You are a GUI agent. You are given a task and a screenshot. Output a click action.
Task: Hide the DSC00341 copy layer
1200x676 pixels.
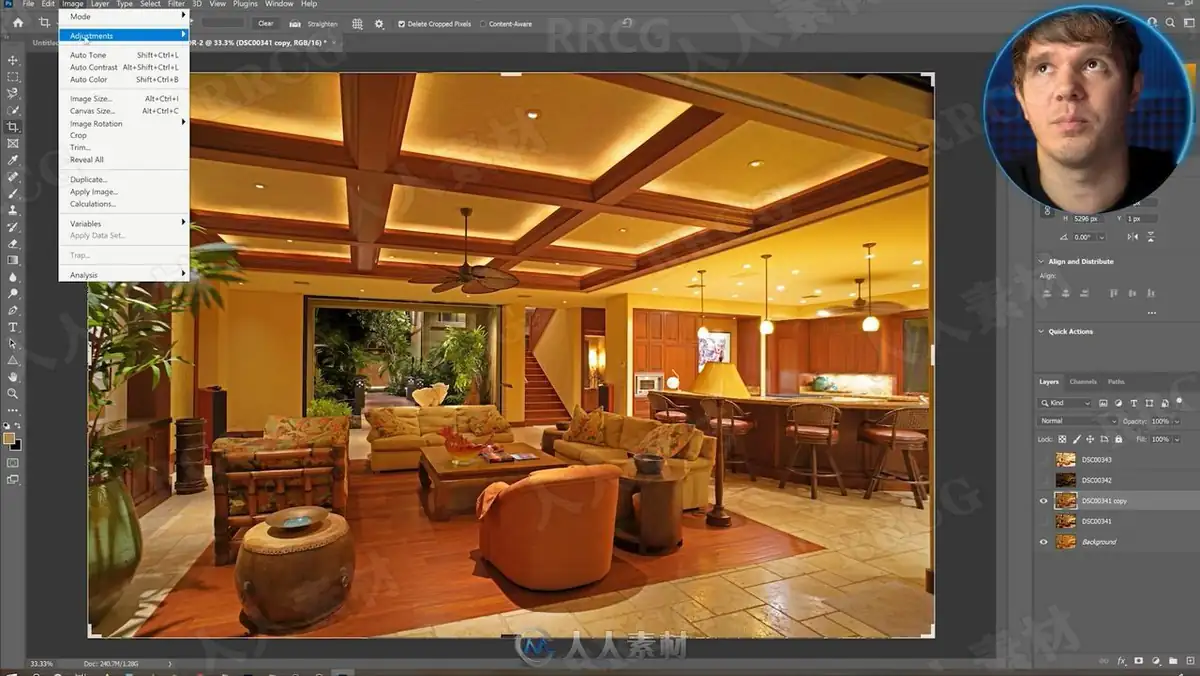click(x=1044, y=501)
